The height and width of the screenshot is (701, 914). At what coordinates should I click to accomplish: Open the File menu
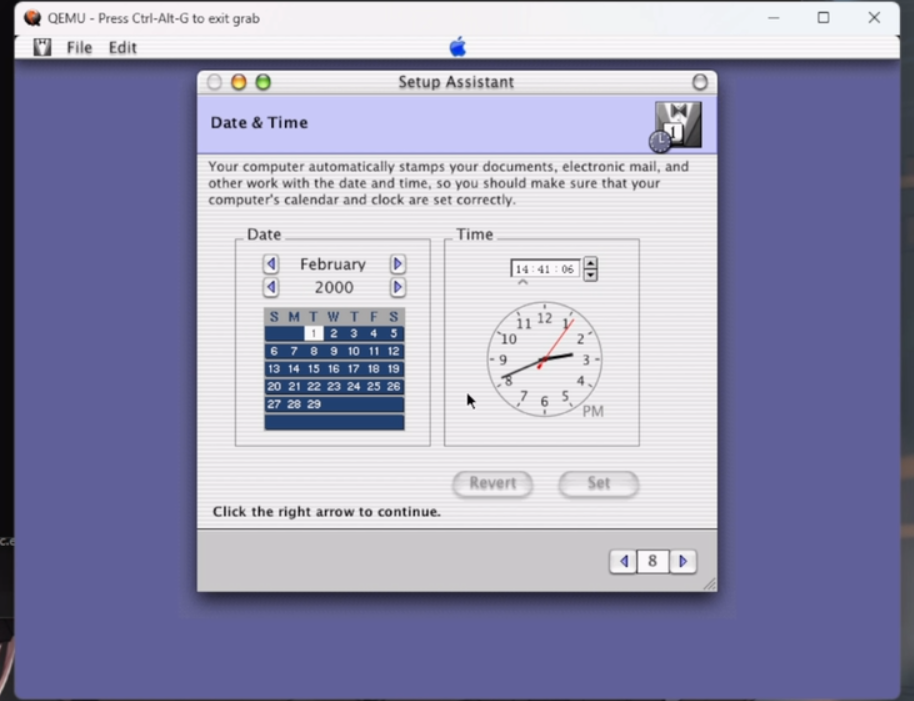[x=79, y=47]
